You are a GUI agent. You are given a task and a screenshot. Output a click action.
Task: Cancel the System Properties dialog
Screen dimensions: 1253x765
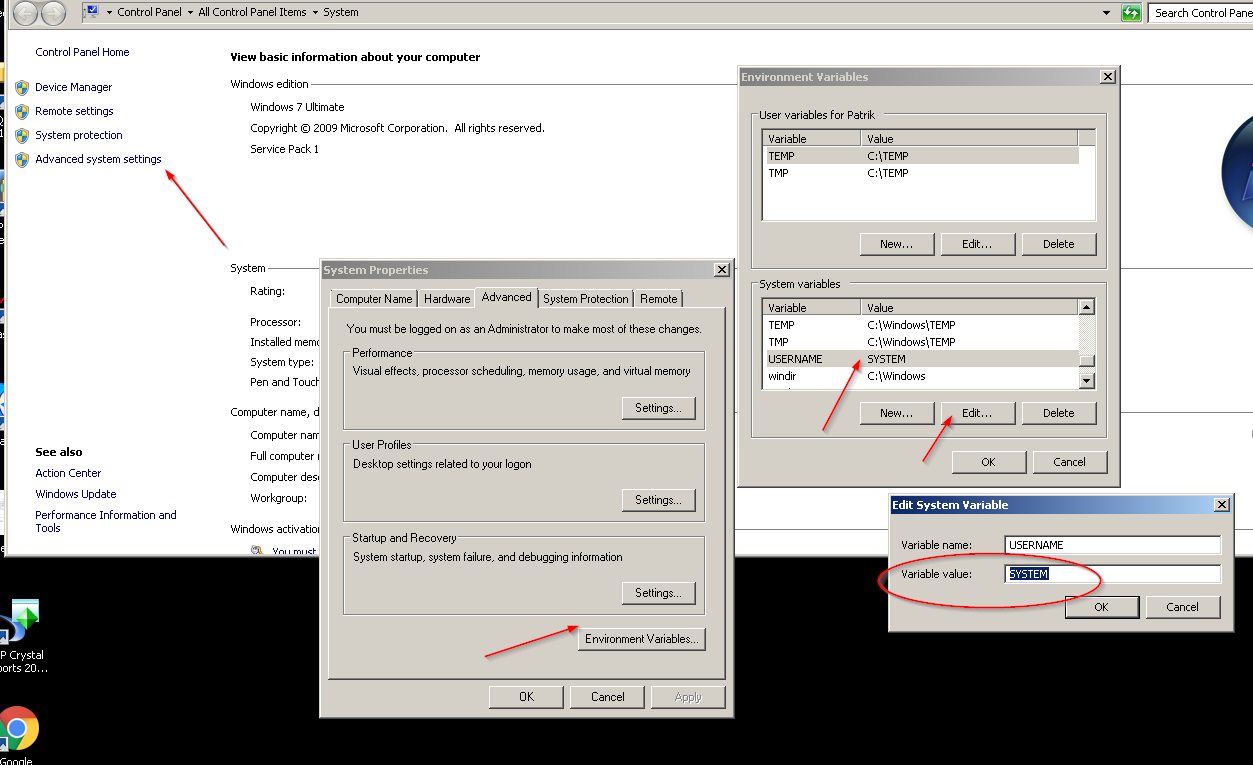[x=607, y=697]
